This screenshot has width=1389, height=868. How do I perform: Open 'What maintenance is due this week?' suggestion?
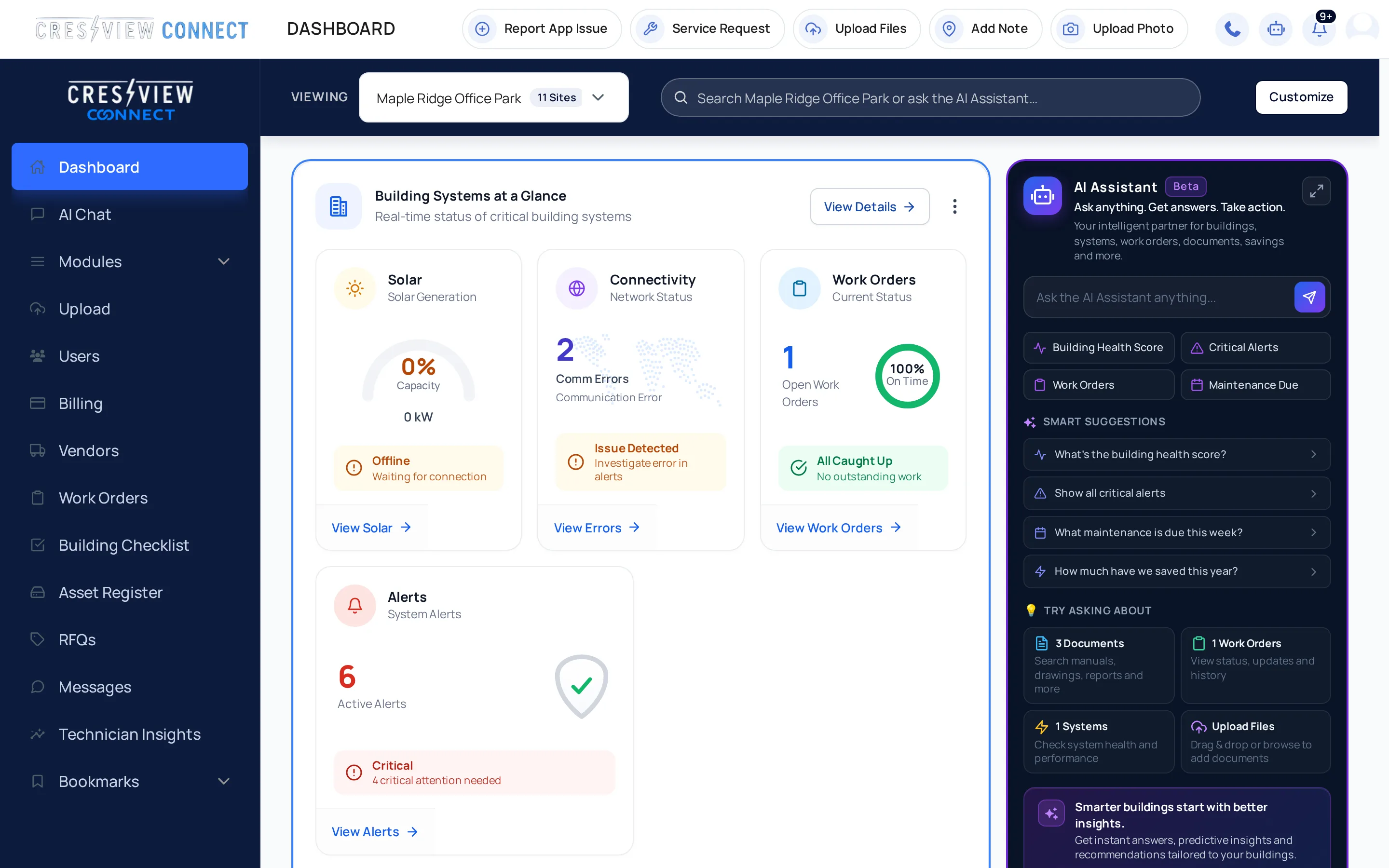click(1177, 532)
